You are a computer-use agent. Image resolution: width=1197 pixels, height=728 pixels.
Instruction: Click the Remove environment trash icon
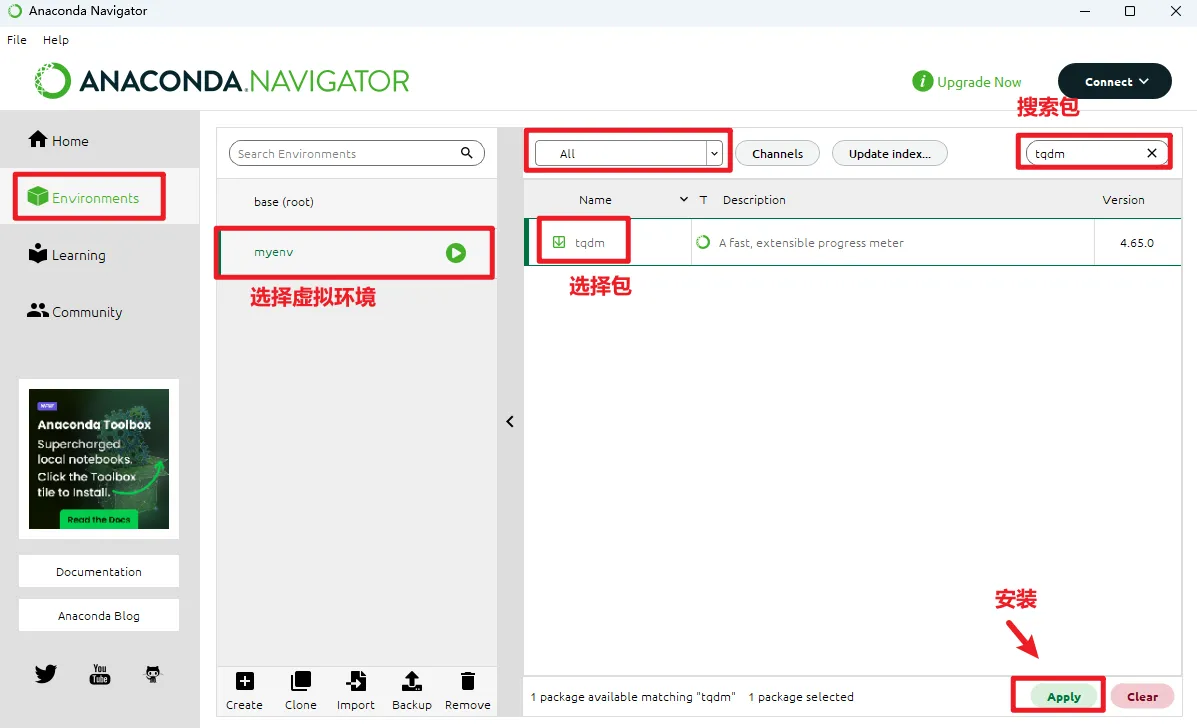[468, 681]
